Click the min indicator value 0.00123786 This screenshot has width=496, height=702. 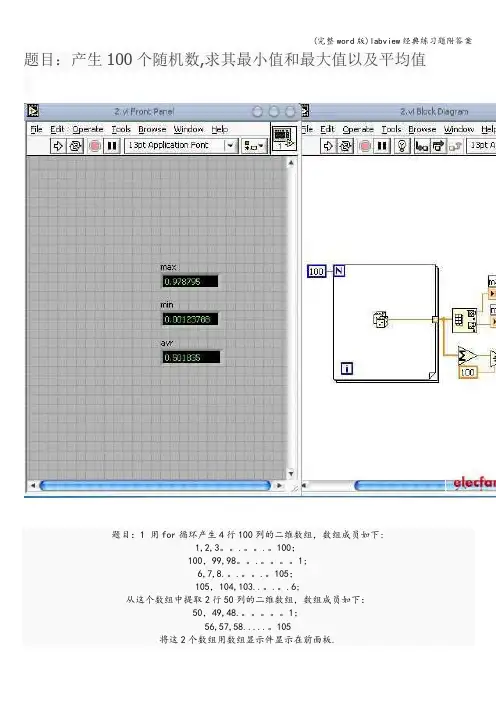pyautogui.click(x=190, y=319)
